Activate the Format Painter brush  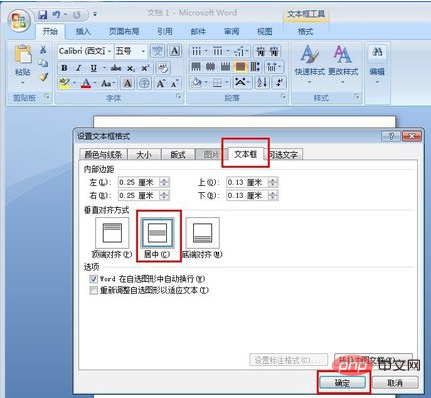(x=44, y=77)
